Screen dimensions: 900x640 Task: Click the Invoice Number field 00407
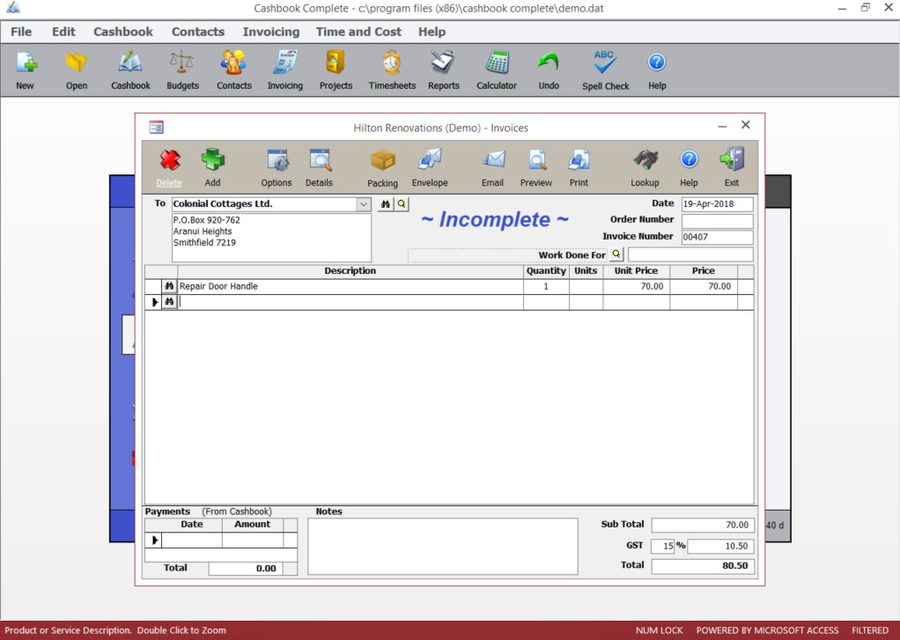click(717, 237)
